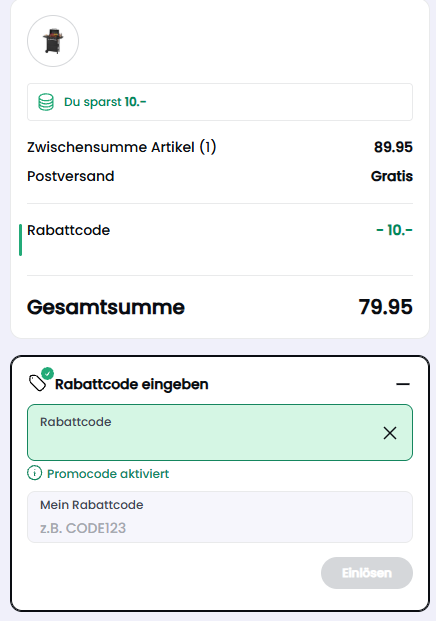Click the info icon beside Promocode aktiviert
Viewport: 436px width, 621px height.
34,473
